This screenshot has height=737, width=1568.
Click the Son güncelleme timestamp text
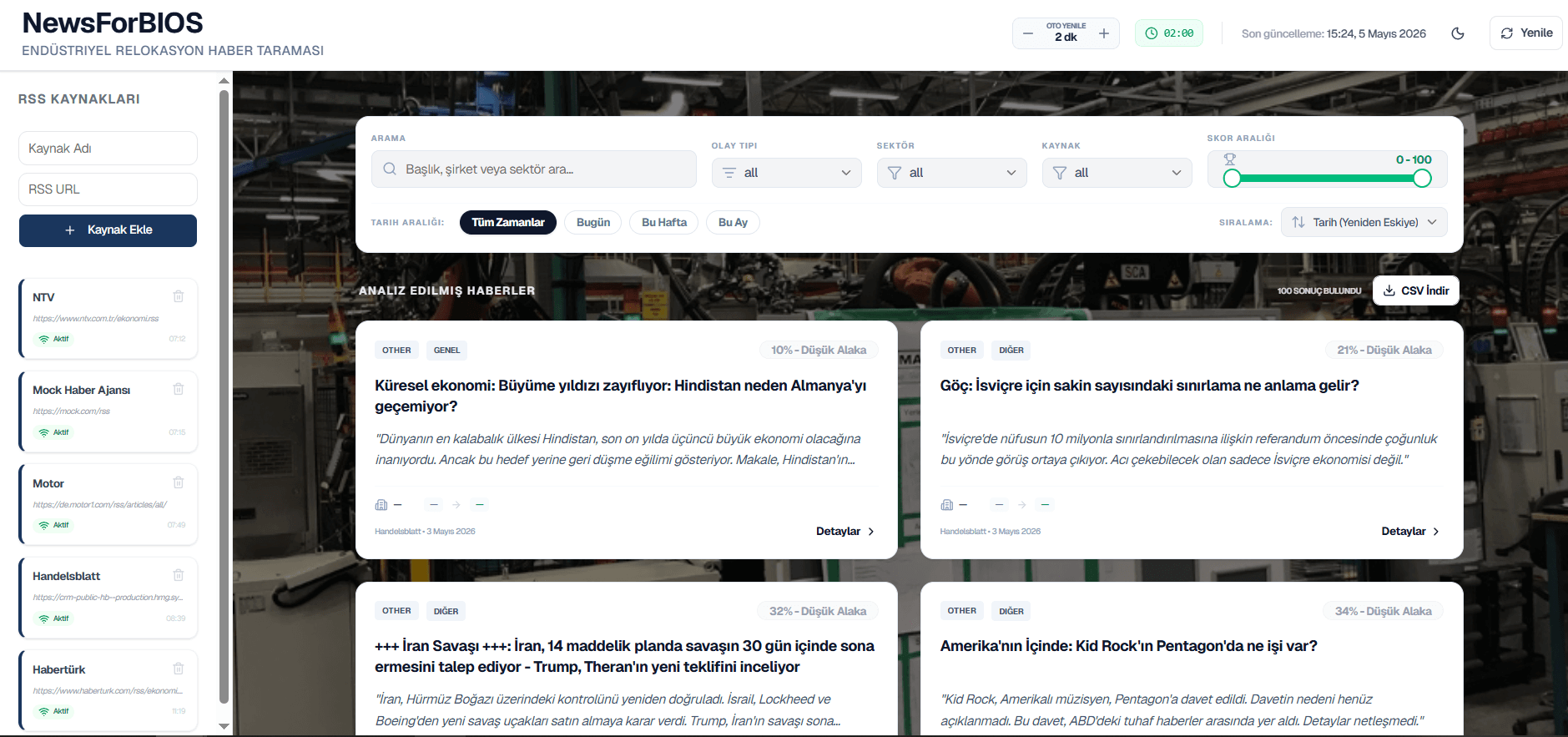1334,34
